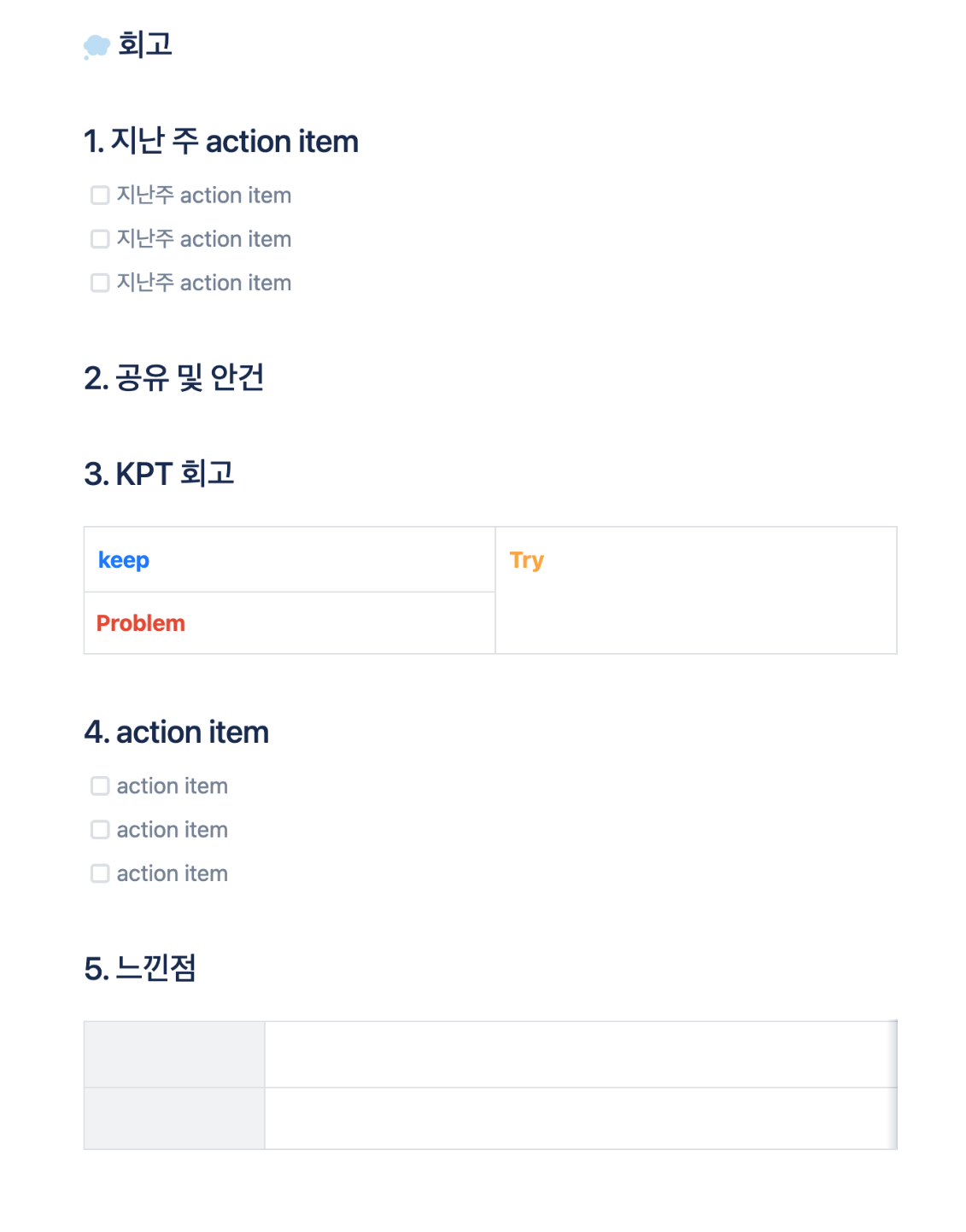
Task: Click the cloud emoji next to 회고 title
Action: [97, 45]
